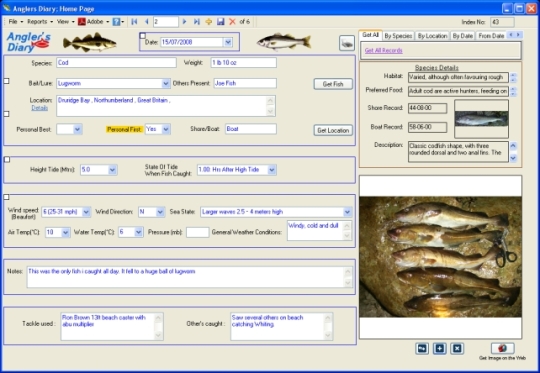Go to first record navigation icon
Screen dimensions: 540x373
point(134,22)
